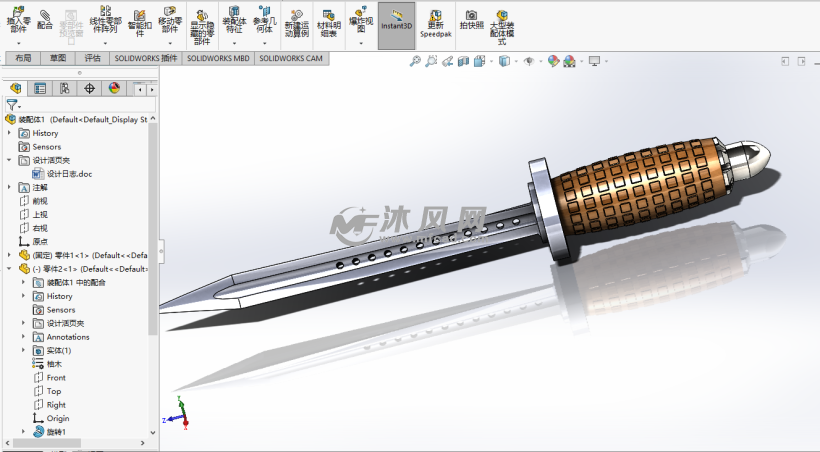The image size is (820, 452).
Task: Click the Edit Appearance color ball icon
Action: coord(553,61)
